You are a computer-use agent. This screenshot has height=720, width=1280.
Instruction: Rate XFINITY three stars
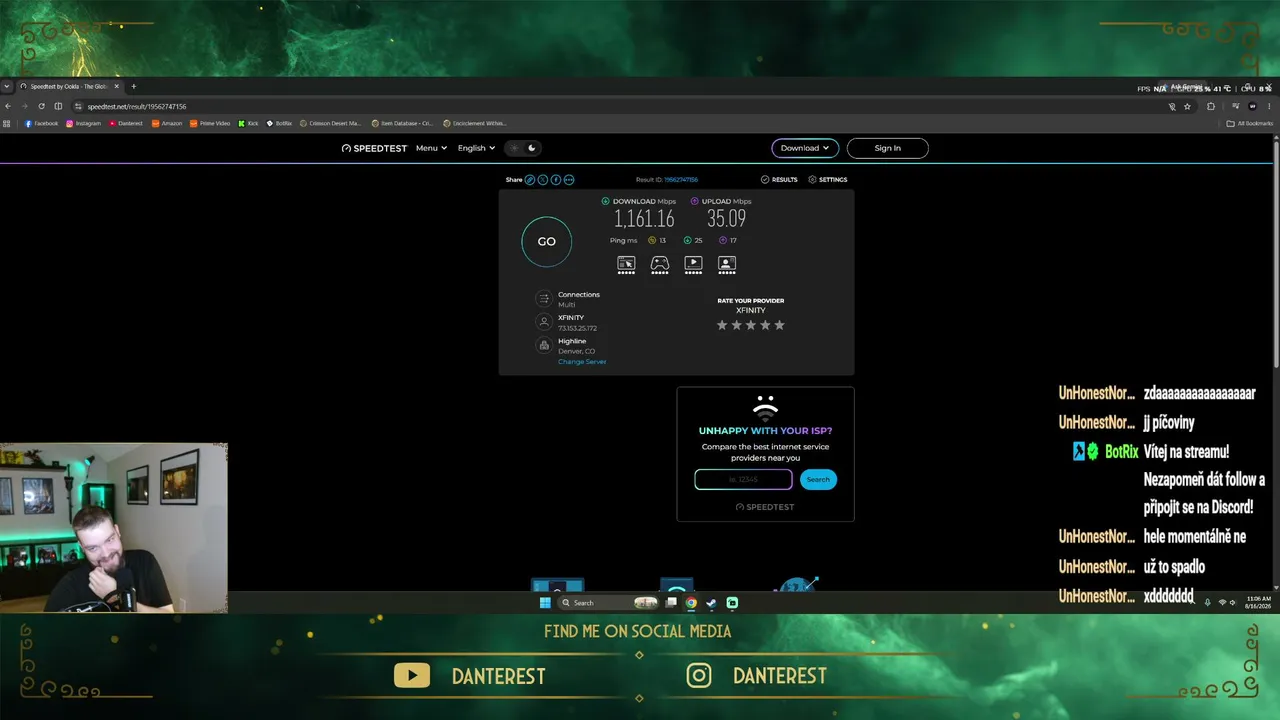point(751,325)
